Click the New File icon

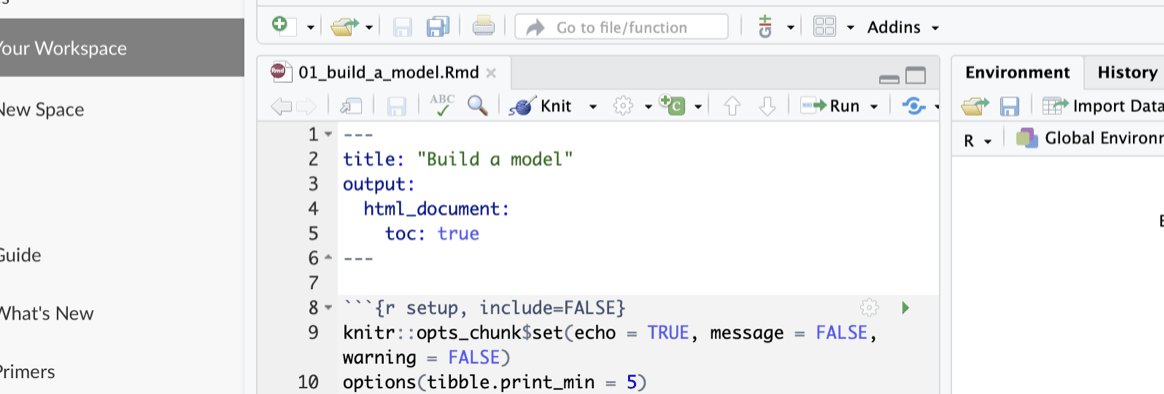(283, 27)
